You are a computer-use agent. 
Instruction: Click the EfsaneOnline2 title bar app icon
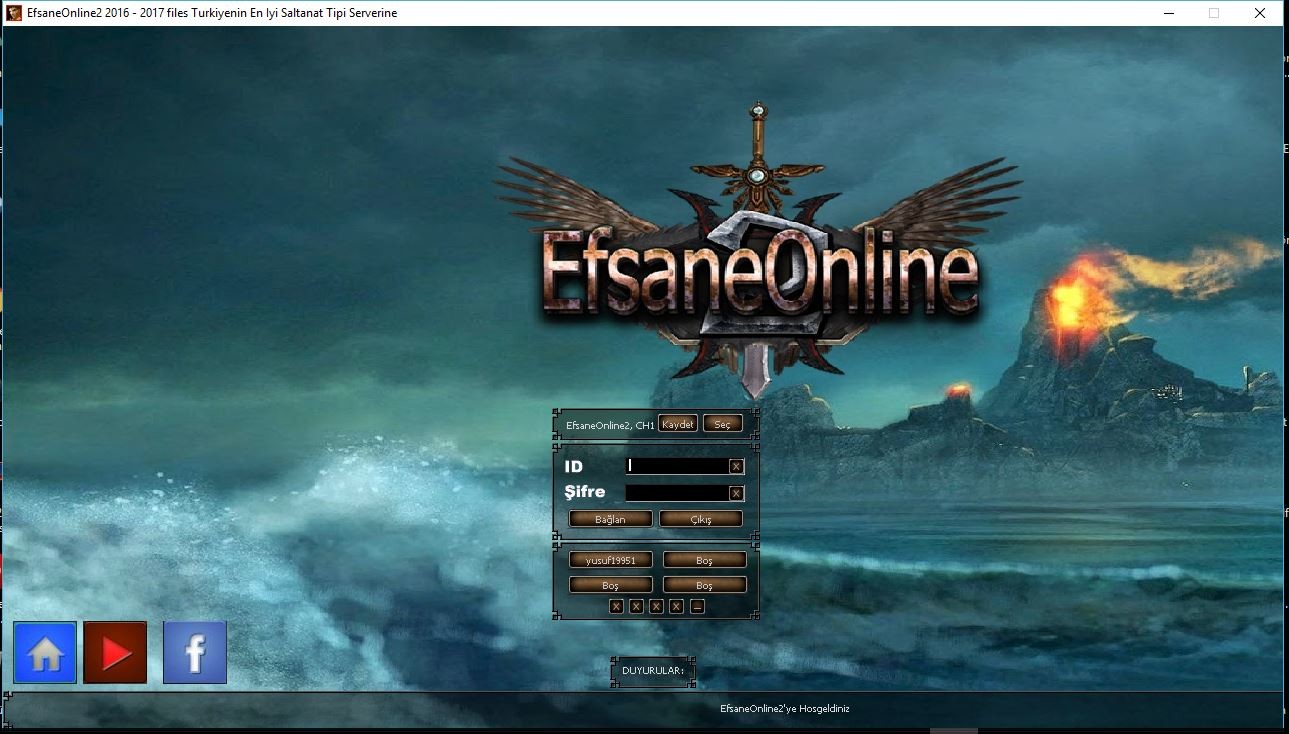(x=14, y=13)
